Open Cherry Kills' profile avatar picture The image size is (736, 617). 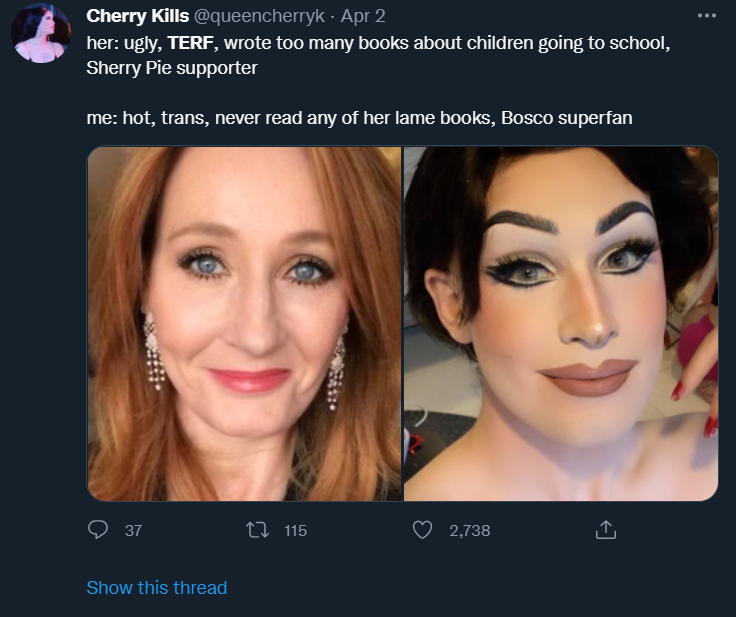point(41,34)
